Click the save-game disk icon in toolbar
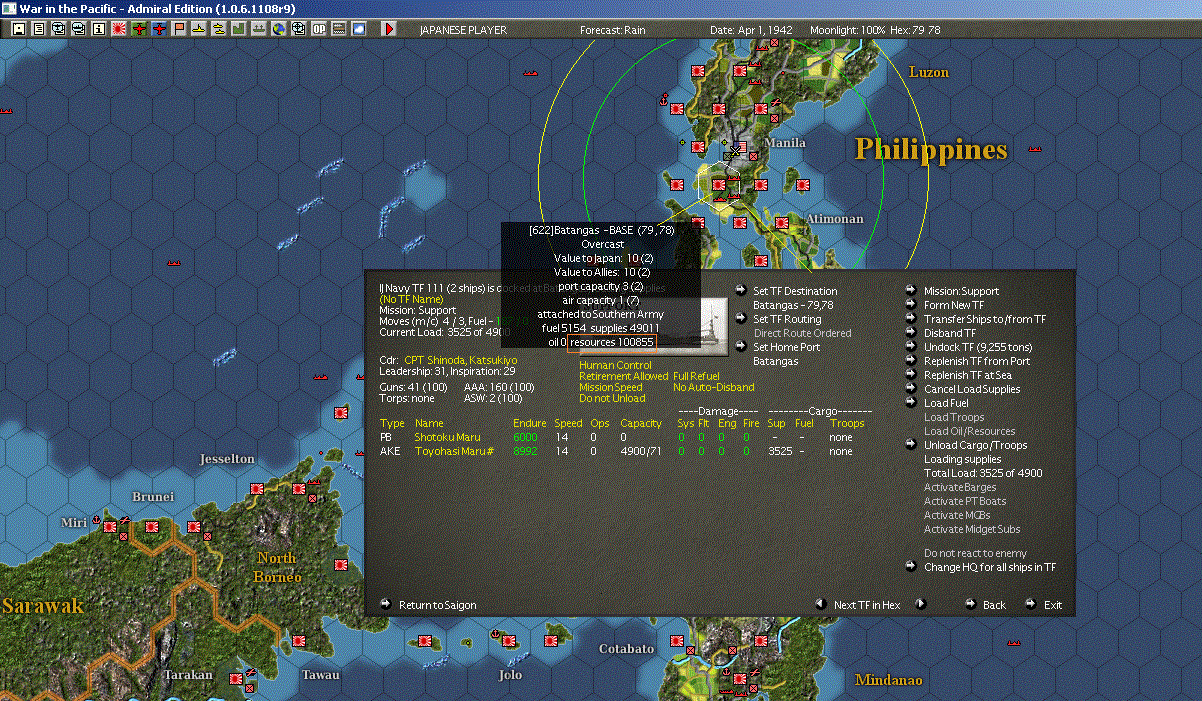1202x701 pixels. click(x=19, y=30)
